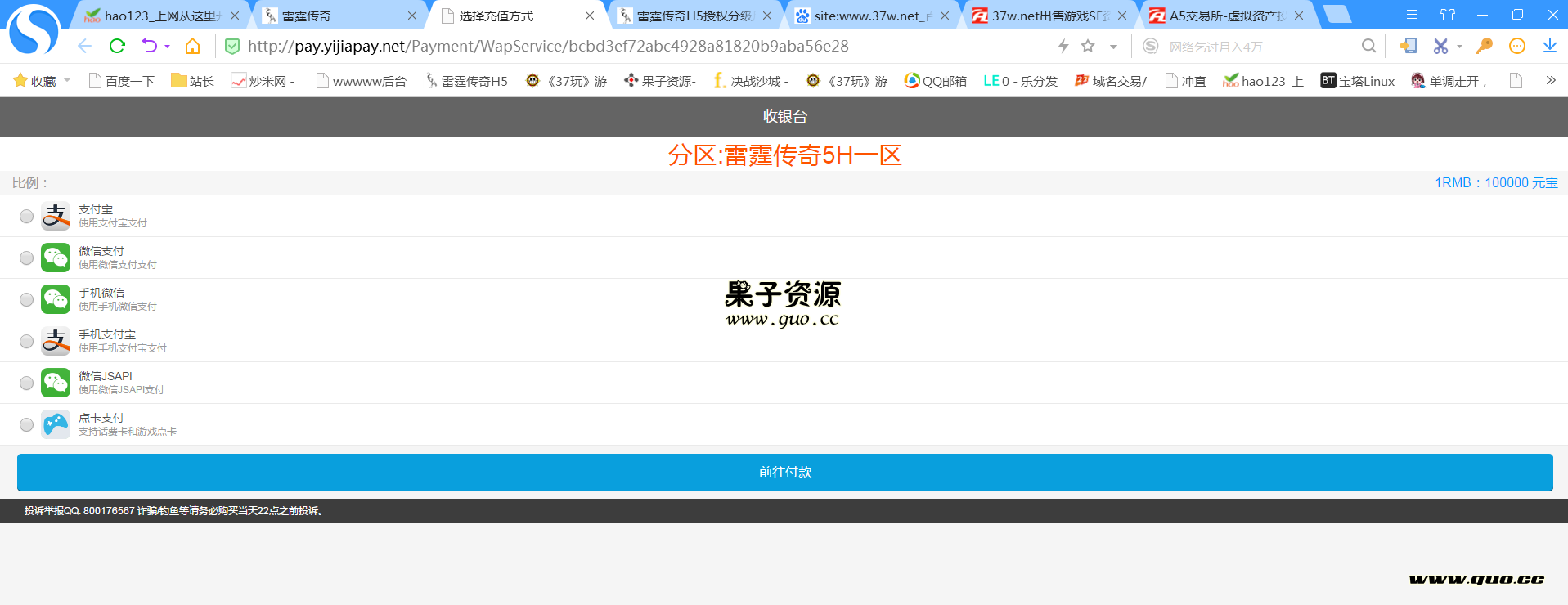Choose the 点卡支付 radio option
The image size is (1568, 605).
(26, 424)
